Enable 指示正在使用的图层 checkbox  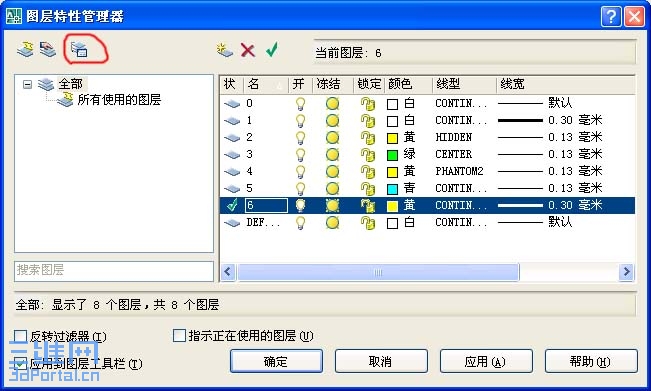point(179,335)
